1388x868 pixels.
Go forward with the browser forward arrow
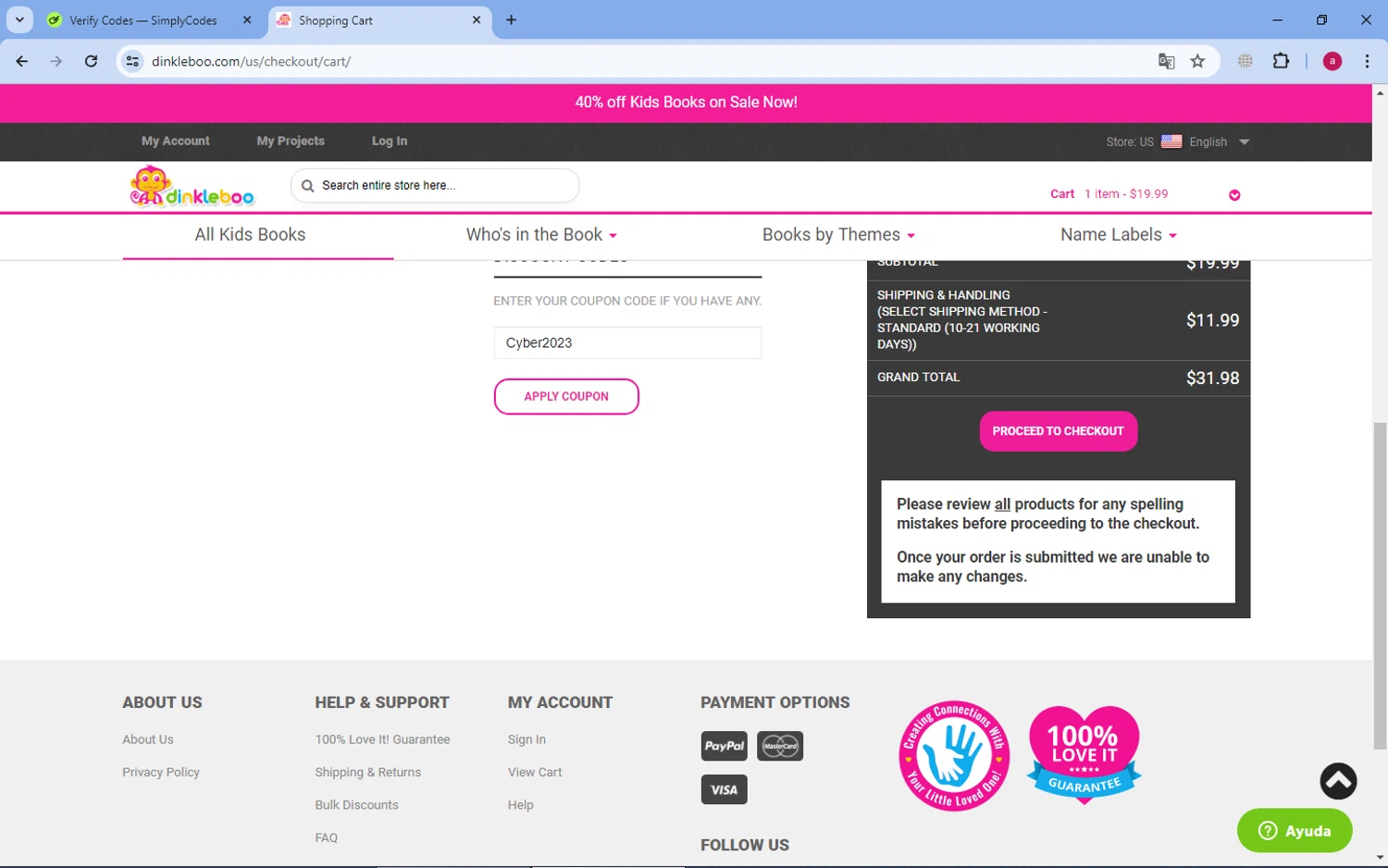point(56,61)
